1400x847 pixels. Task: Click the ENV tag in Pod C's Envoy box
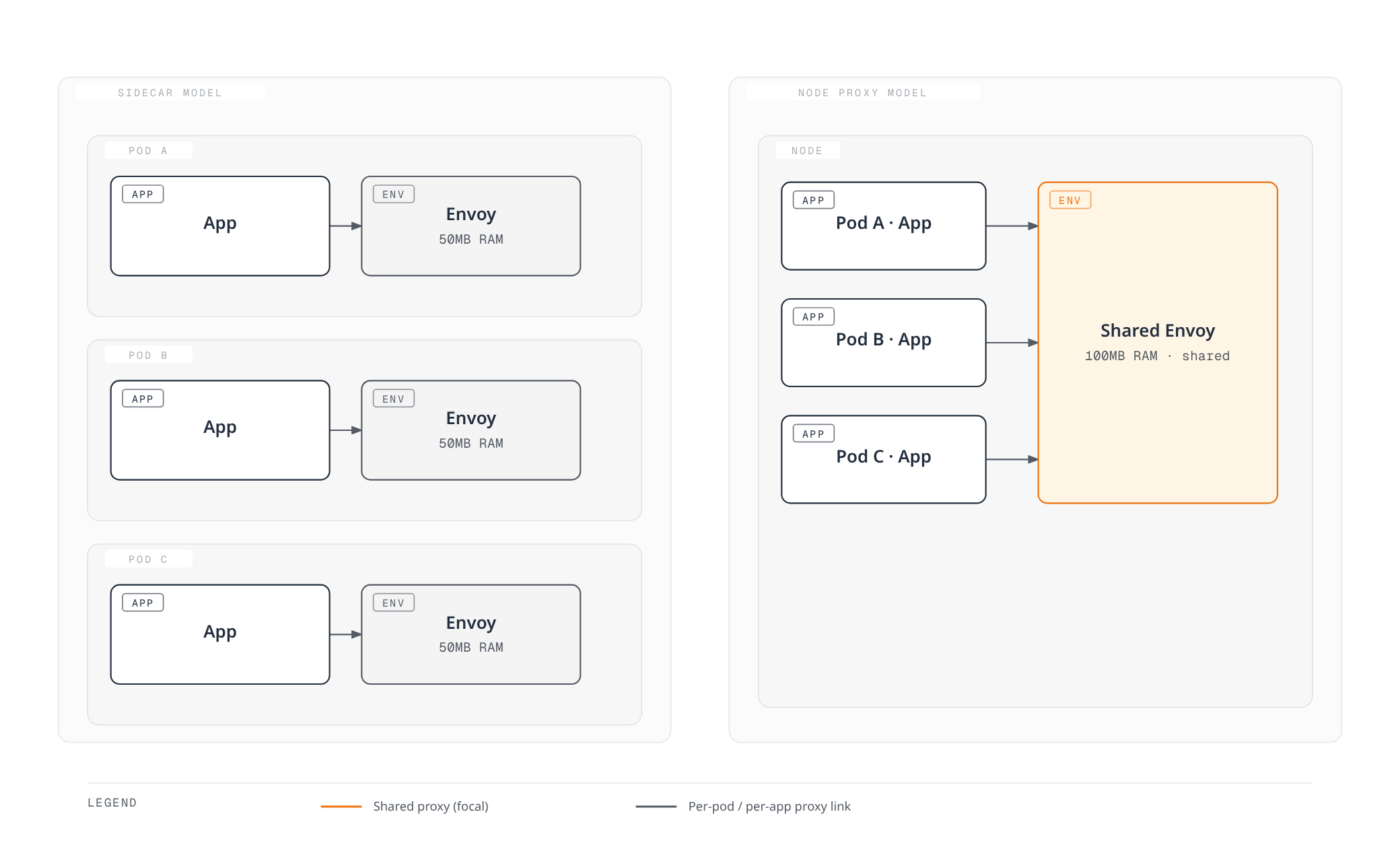(394, 603)
